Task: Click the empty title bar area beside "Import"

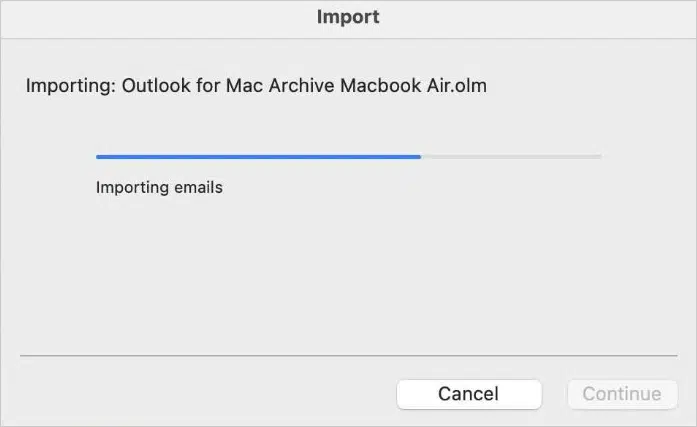Action: point(533,19)
